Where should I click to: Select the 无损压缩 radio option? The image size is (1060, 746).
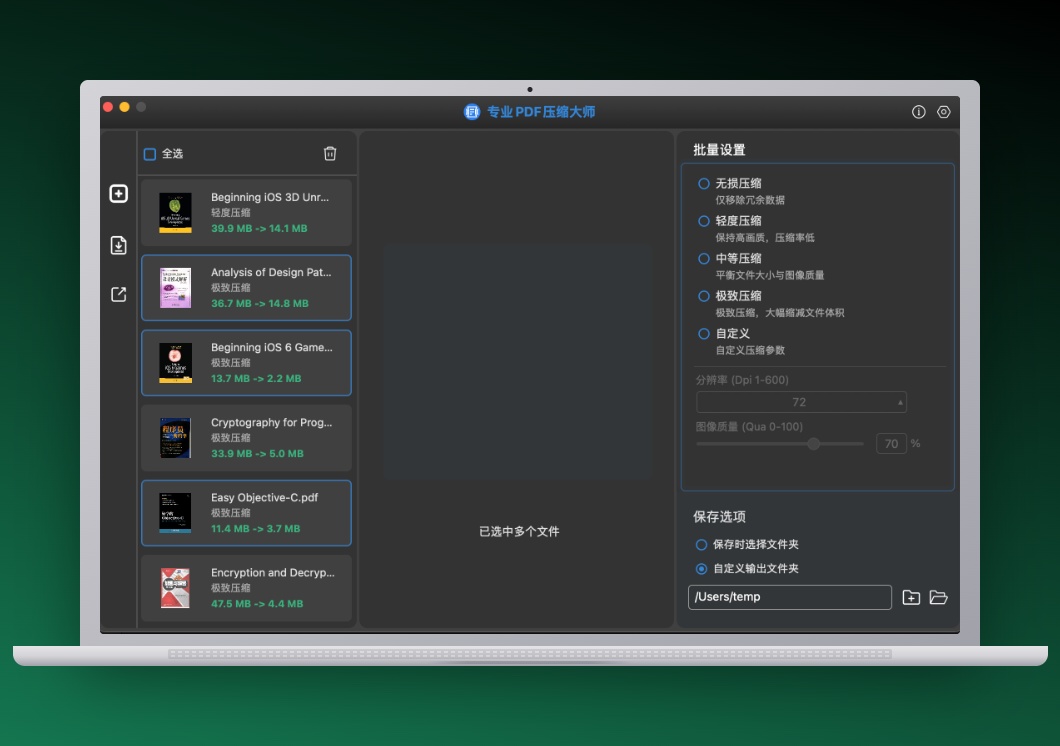[704, 184]
